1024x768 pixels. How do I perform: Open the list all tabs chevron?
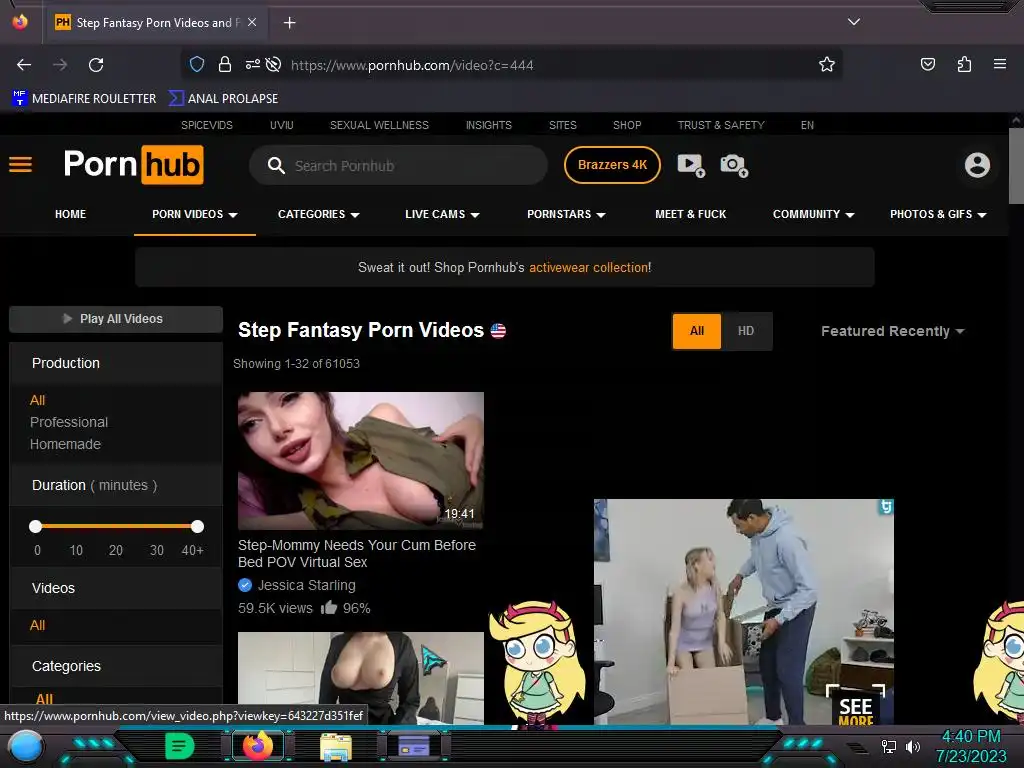[x=854, y=22]
